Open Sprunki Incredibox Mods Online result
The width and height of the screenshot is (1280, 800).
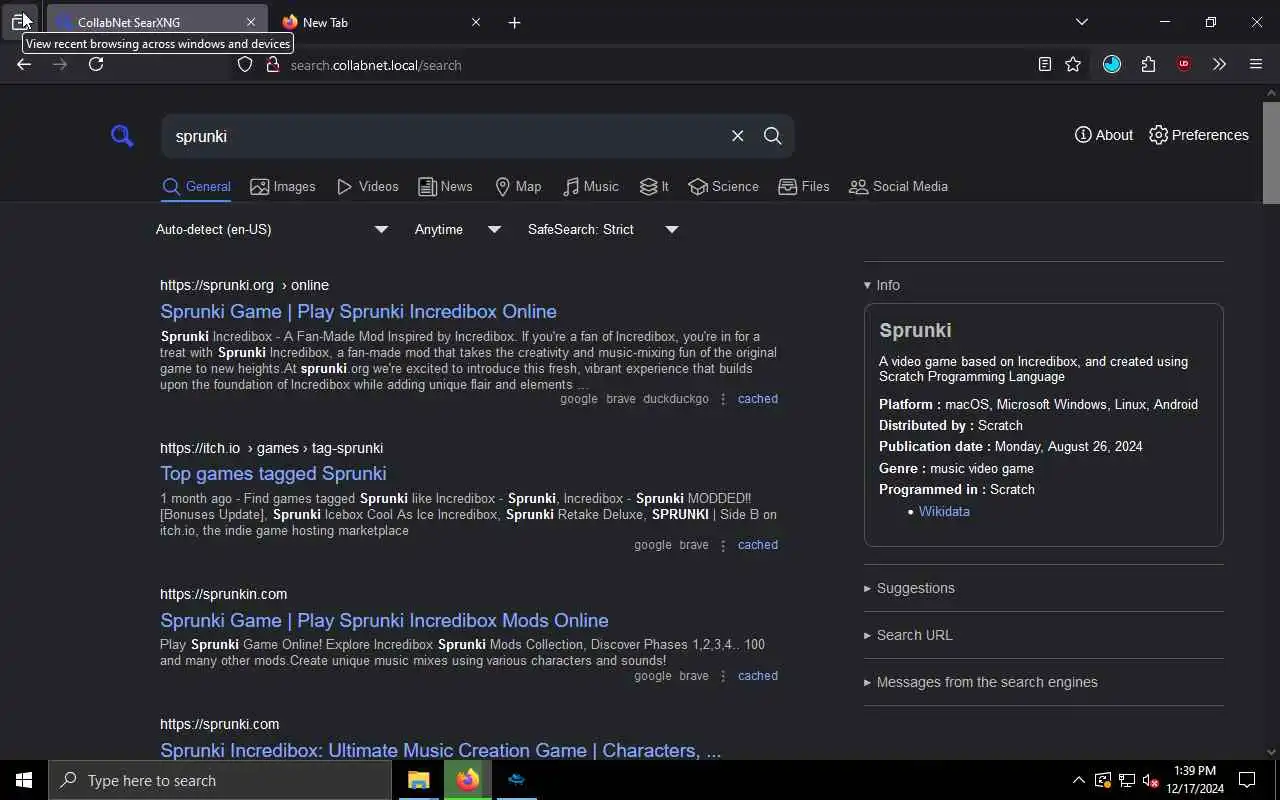(384, 620)
